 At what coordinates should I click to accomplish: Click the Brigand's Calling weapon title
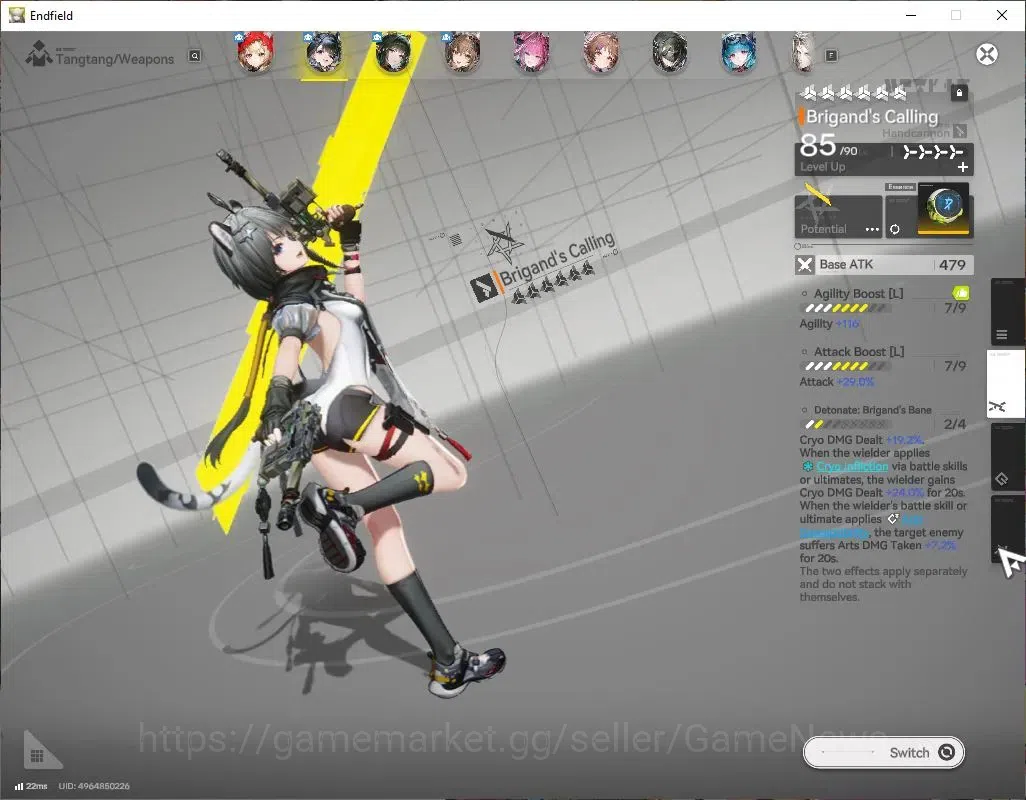click(x=872, y=117)
